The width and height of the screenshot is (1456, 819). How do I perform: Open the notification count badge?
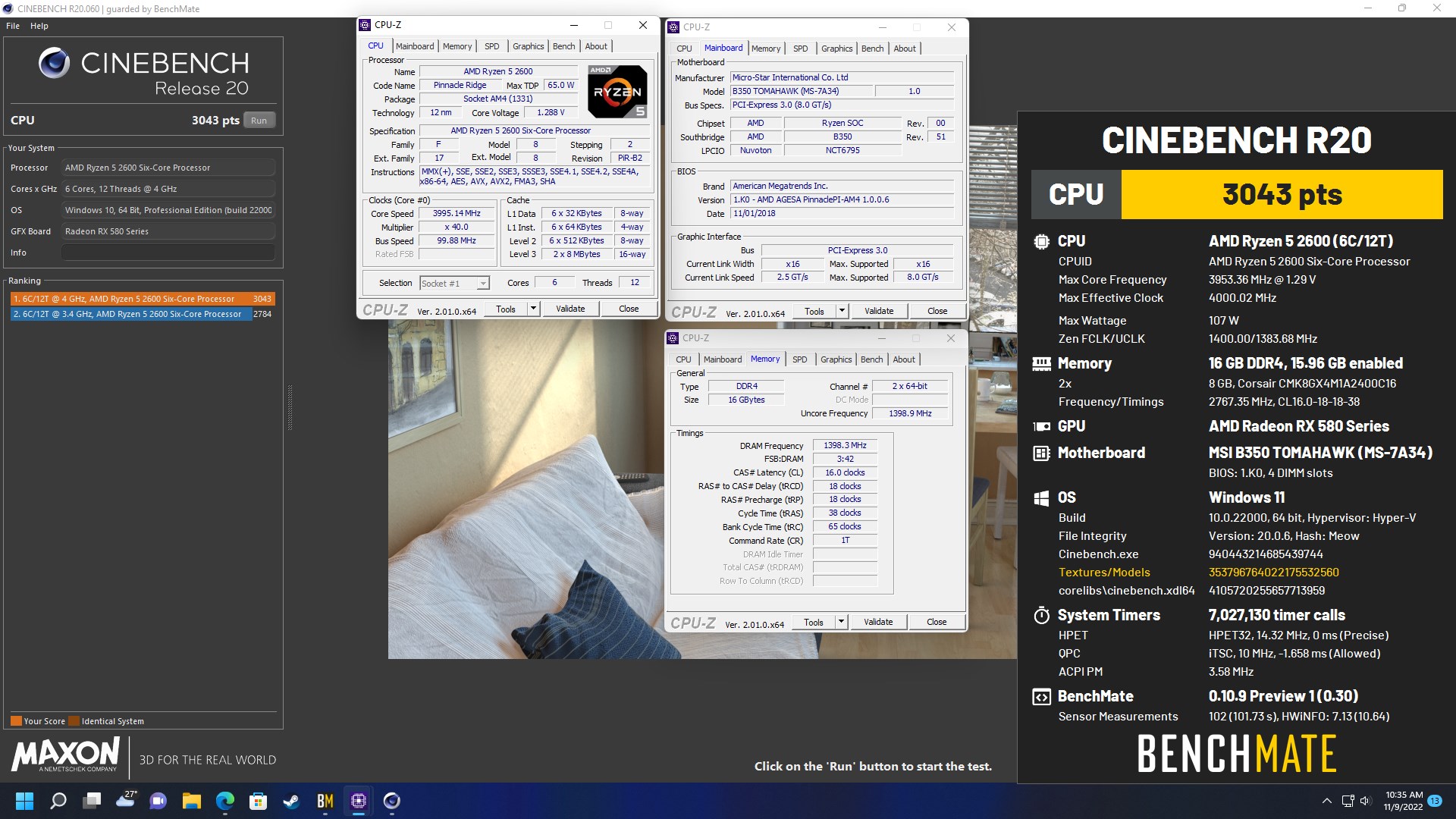(1435, 801)
